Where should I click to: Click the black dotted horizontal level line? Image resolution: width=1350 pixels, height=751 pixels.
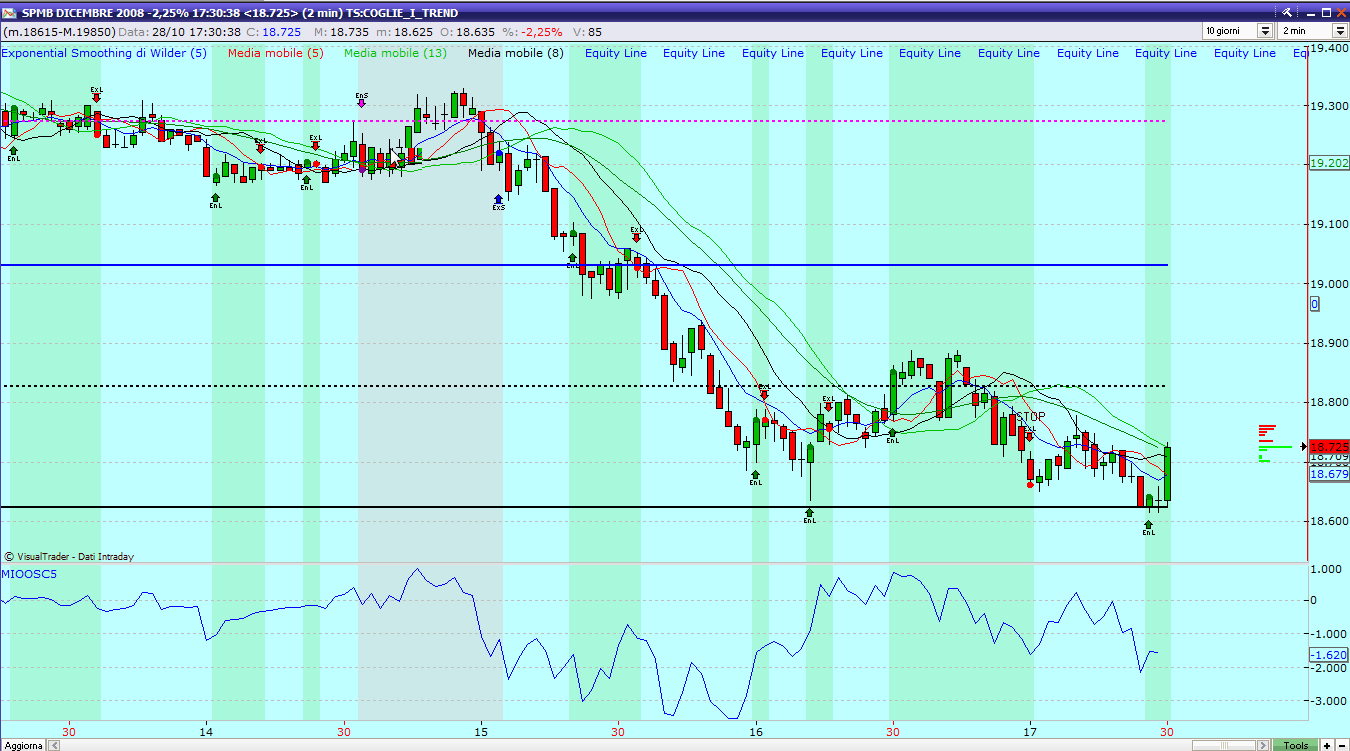click(x=584, y=386)
